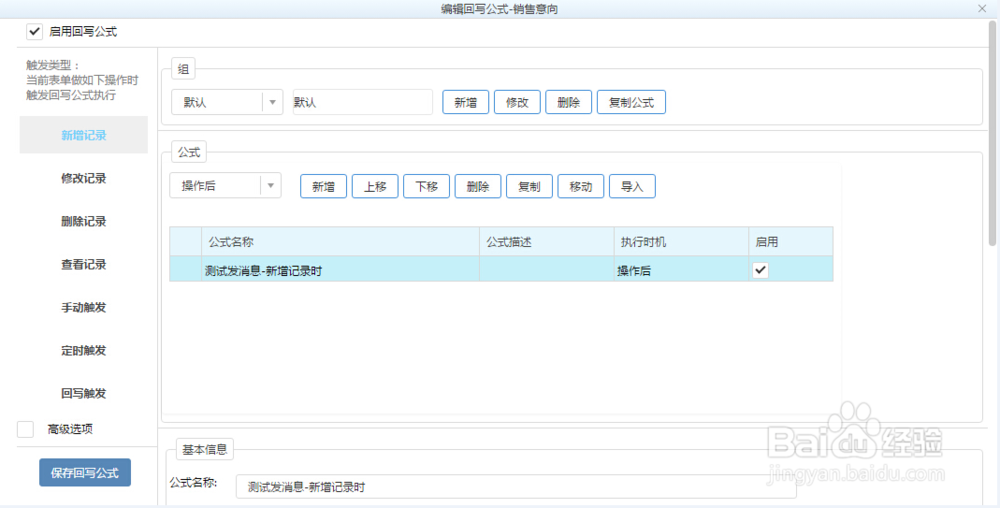
Task: Click the 上移 button
Action: tap(375, 186)
